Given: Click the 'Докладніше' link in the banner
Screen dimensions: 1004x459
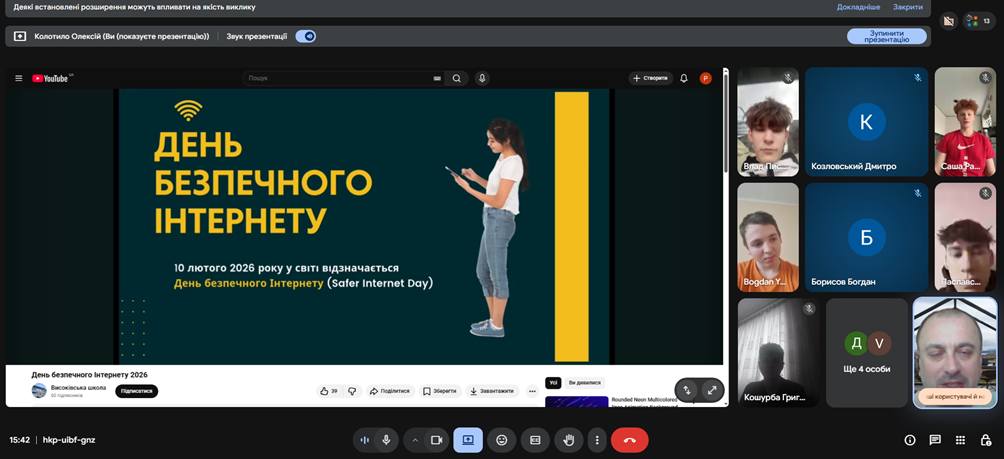Looking at the screenshot, I should tap(858, 7).
